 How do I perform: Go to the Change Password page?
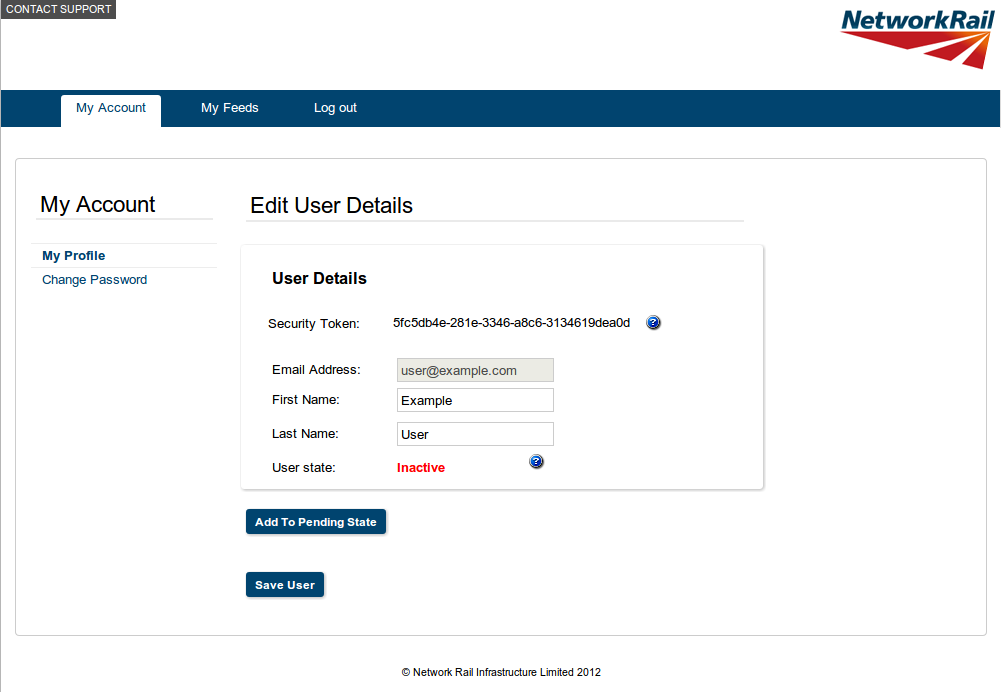coord(94,280)
